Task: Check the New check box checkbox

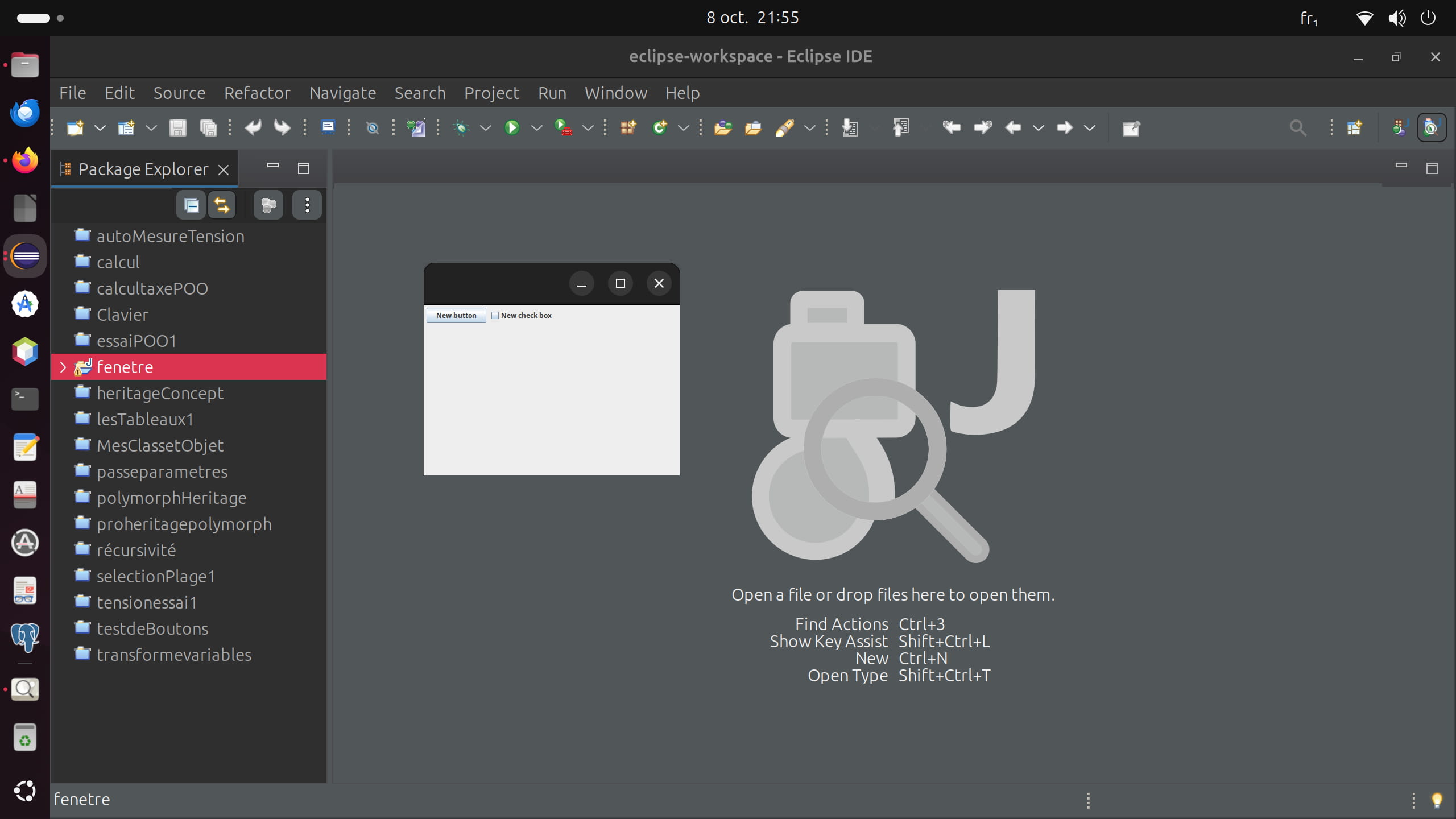Action: pos(495,315)
